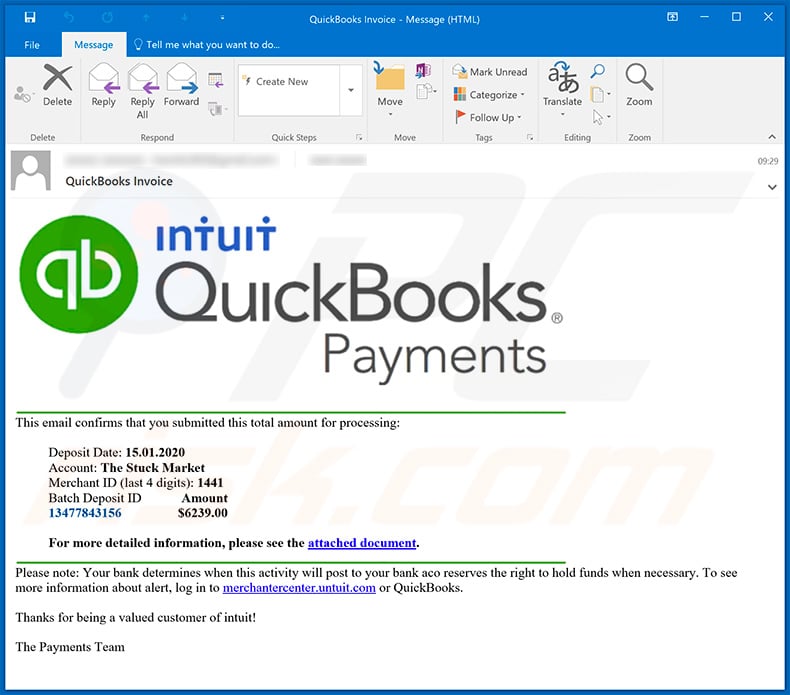Screen dimensions: 790x695
Task: Click the Zoom magnifier button
Action: 639,85
